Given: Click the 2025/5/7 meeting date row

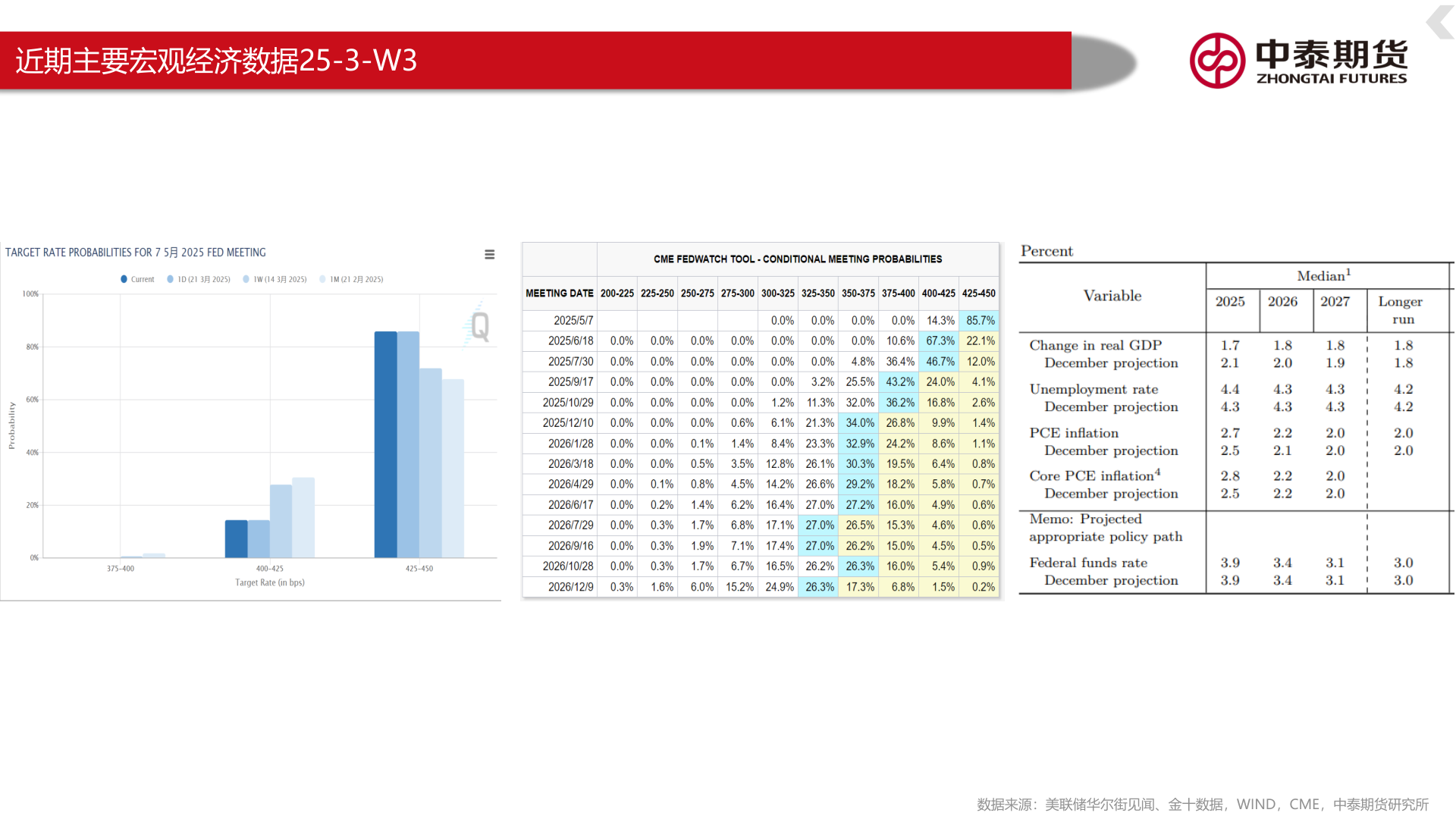Looking at the screenshot, I should tap(573, 321).
